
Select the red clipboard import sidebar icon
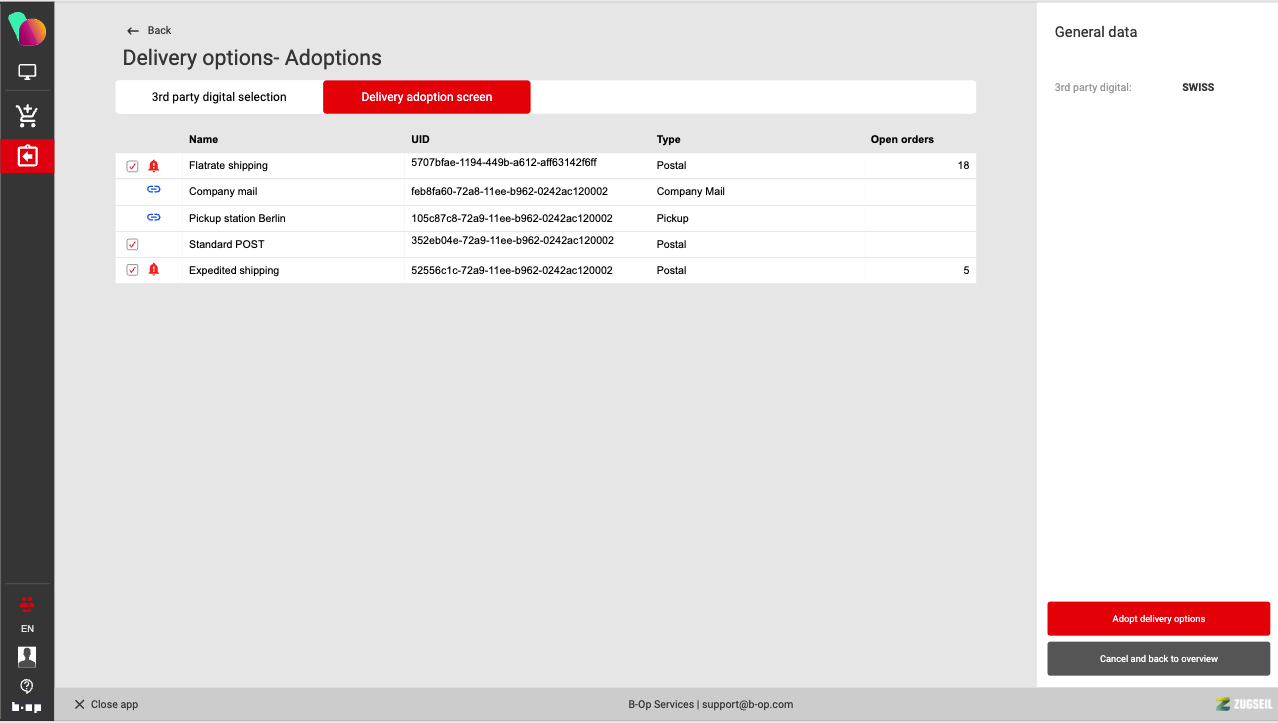[x=27, y=157]
